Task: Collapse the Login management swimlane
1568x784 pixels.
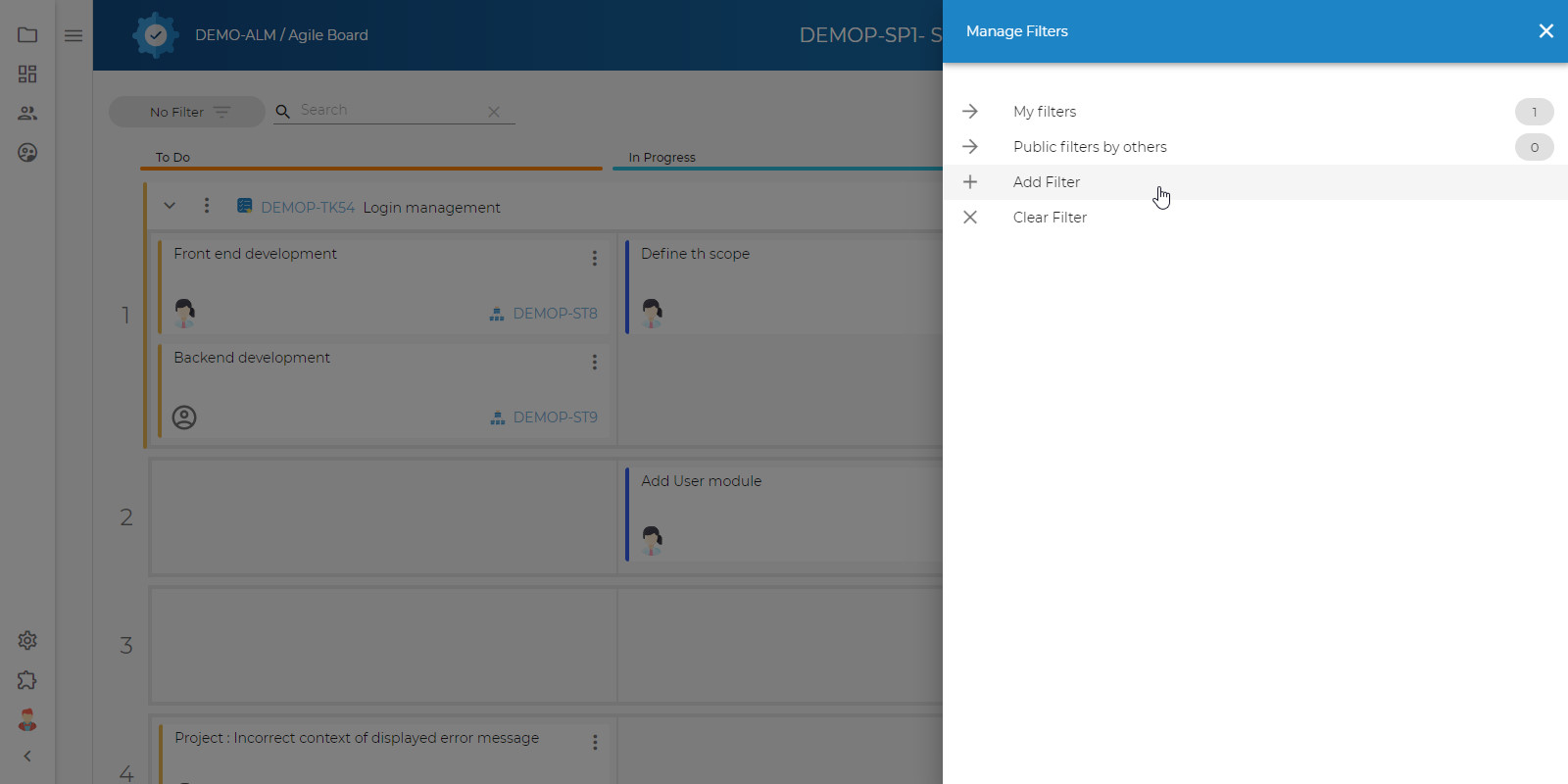Action: [170, 206]
